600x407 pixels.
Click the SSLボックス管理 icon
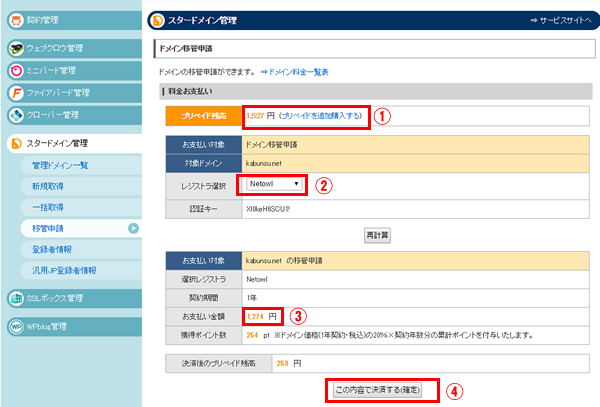click(15, 298)
